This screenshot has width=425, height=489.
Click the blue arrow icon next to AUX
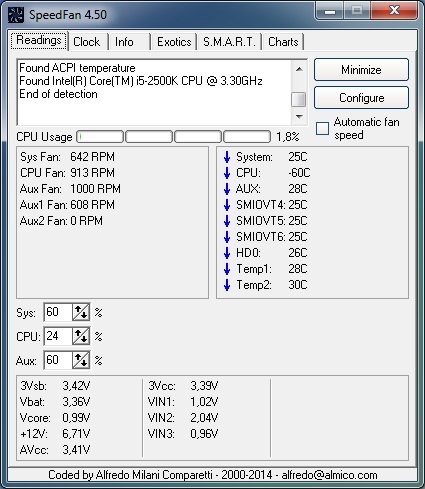click(227, 189)
